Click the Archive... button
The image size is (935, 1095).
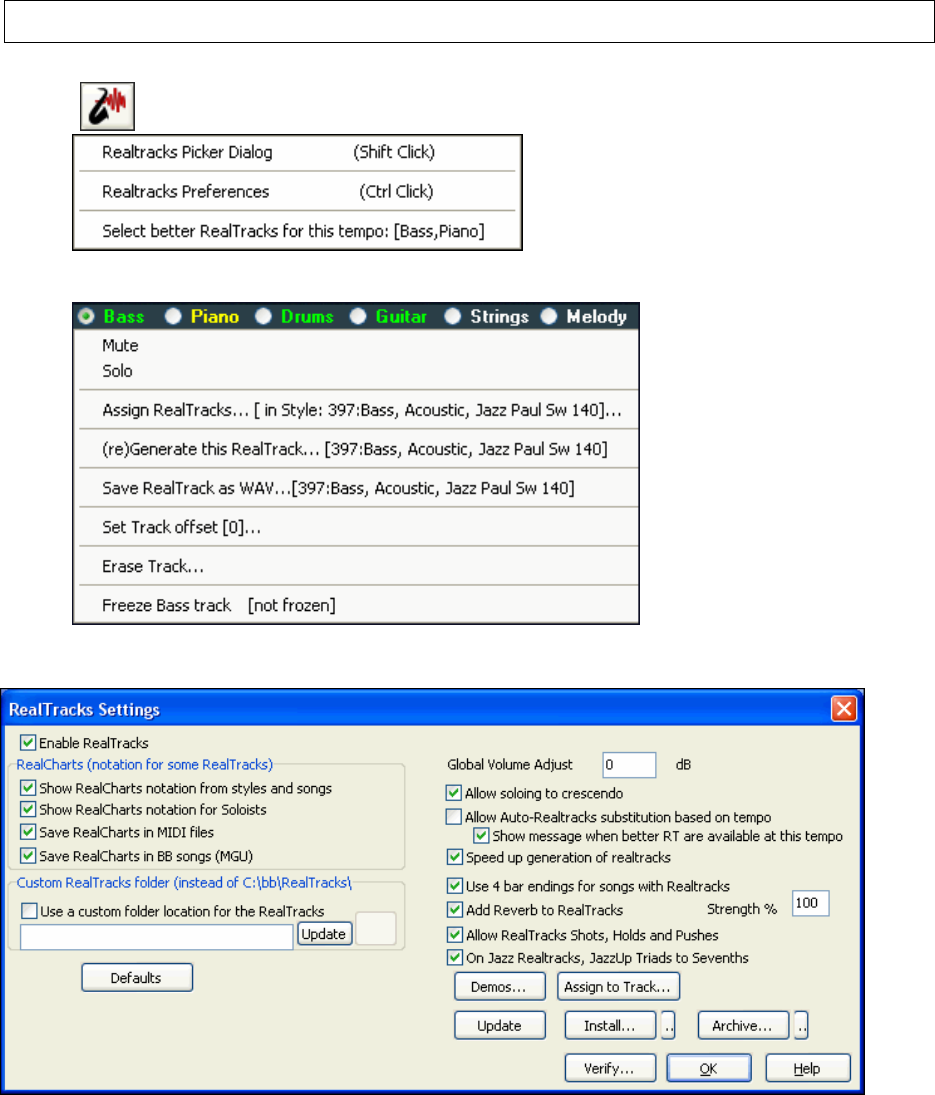click(x=743, y=1025)
